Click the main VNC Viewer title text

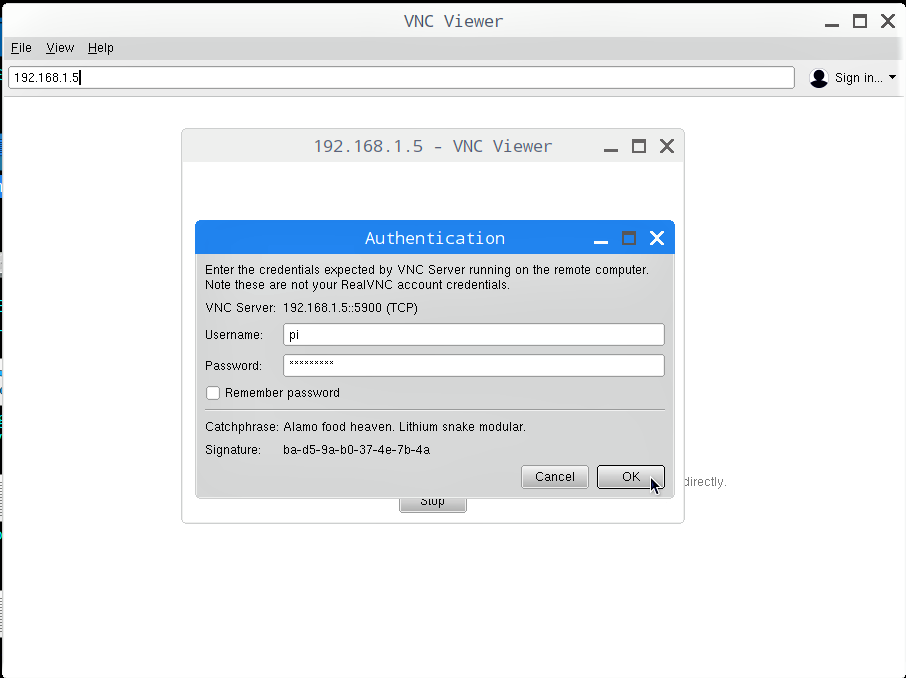(454, 21)
